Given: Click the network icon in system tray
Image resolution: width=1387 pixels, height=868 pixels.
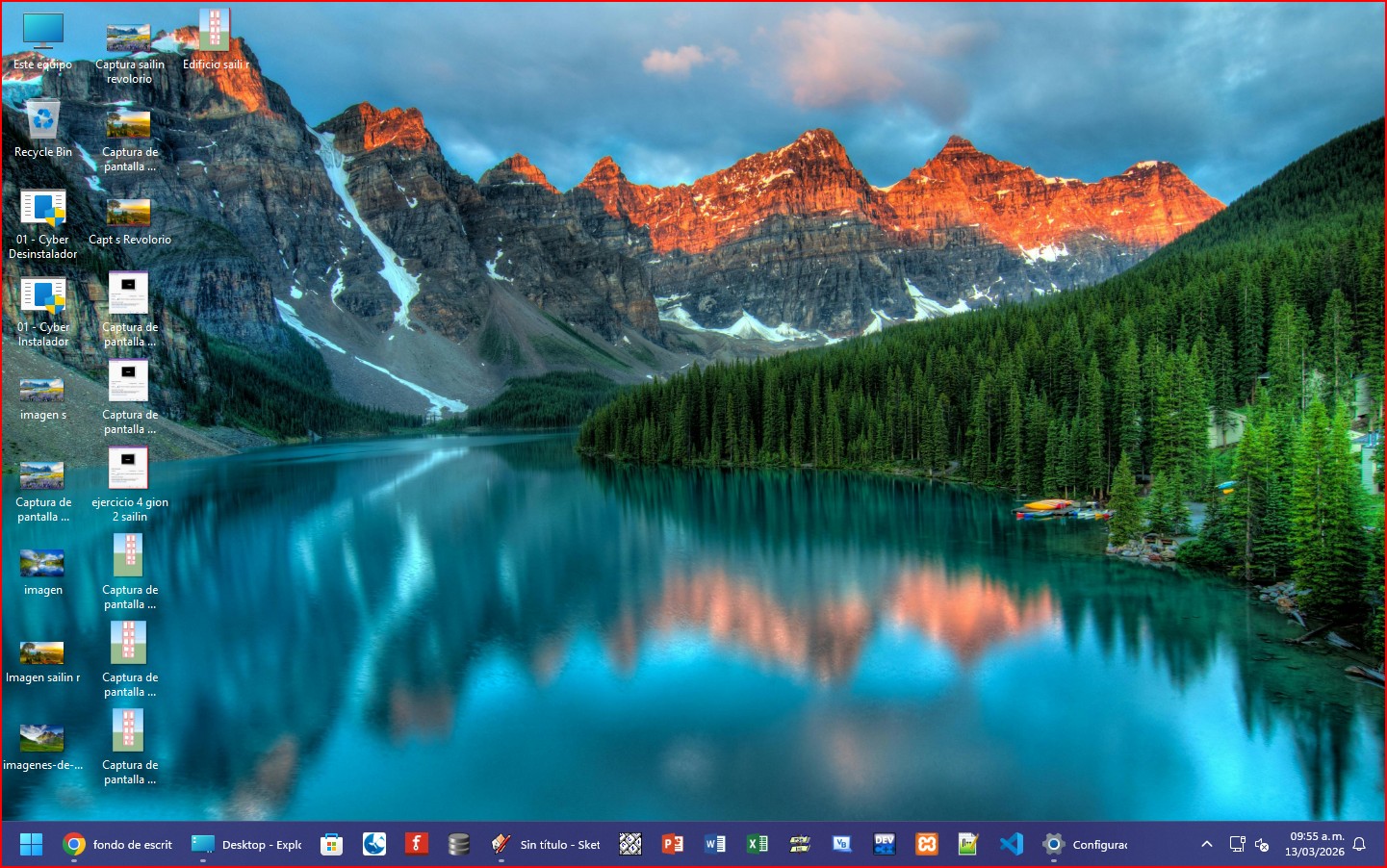Looking at the screenshot, I should coord(1237,844).
